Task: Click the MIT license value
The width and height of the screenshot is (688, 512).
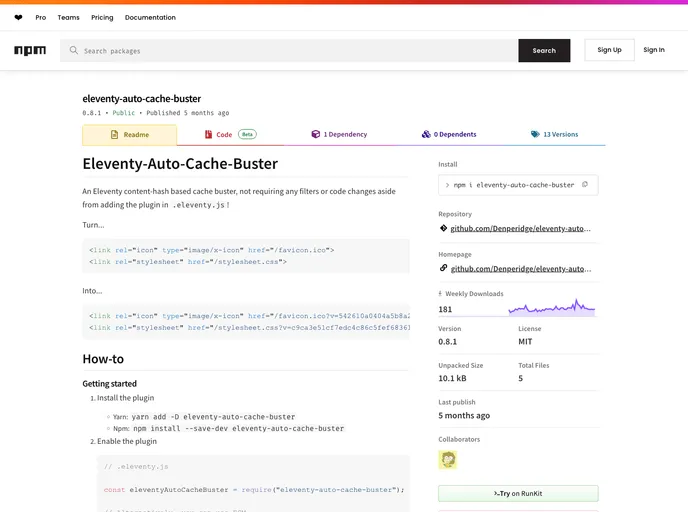Action: pyautogui.click(x=525, y=341)
